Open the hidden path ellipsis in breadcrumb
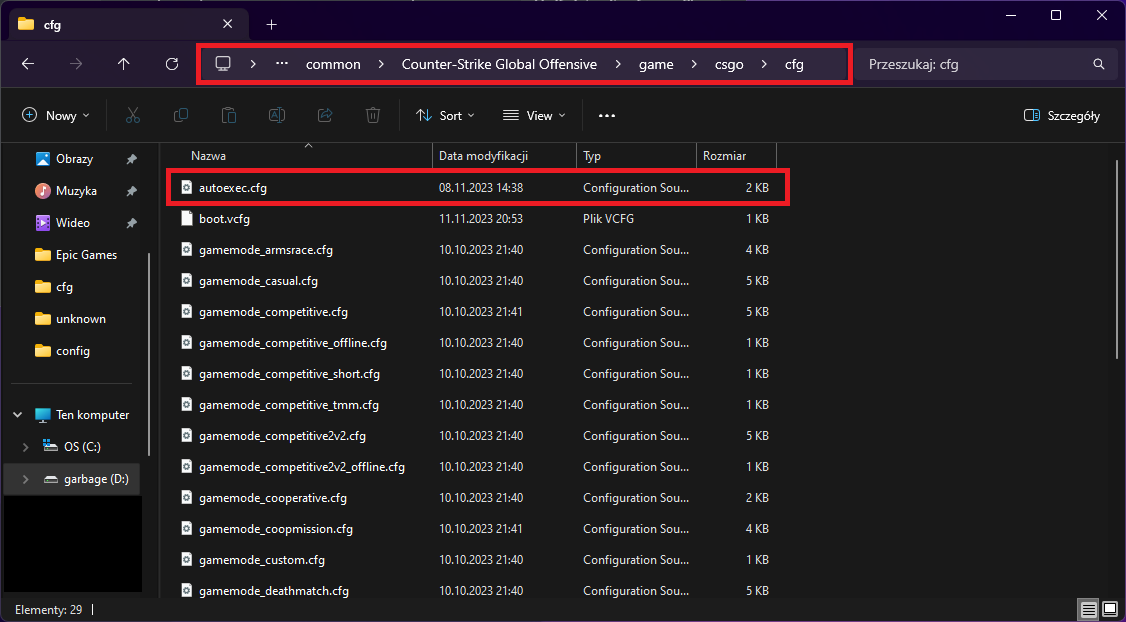Viewport: 1126px width, 622px height. click(x=282, y=64)
